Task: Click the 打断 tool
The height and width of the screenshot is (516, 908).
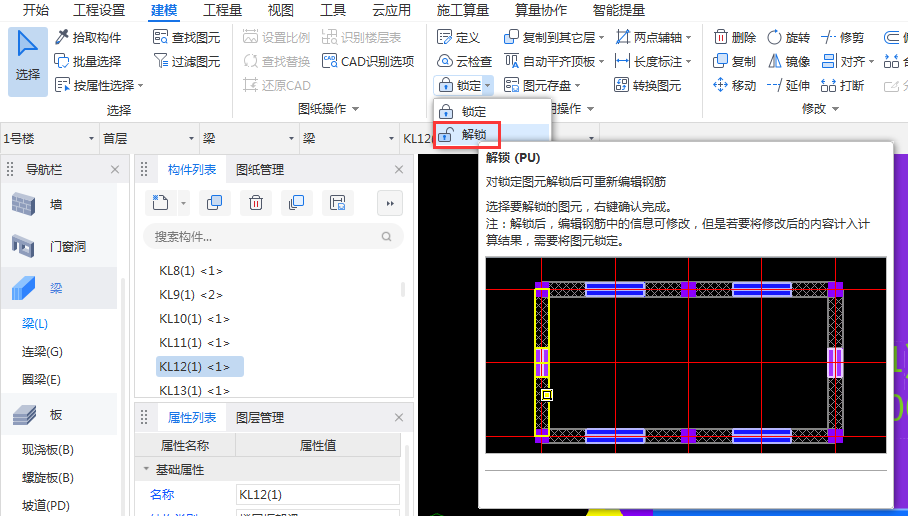Action: [x=843, y=86]
